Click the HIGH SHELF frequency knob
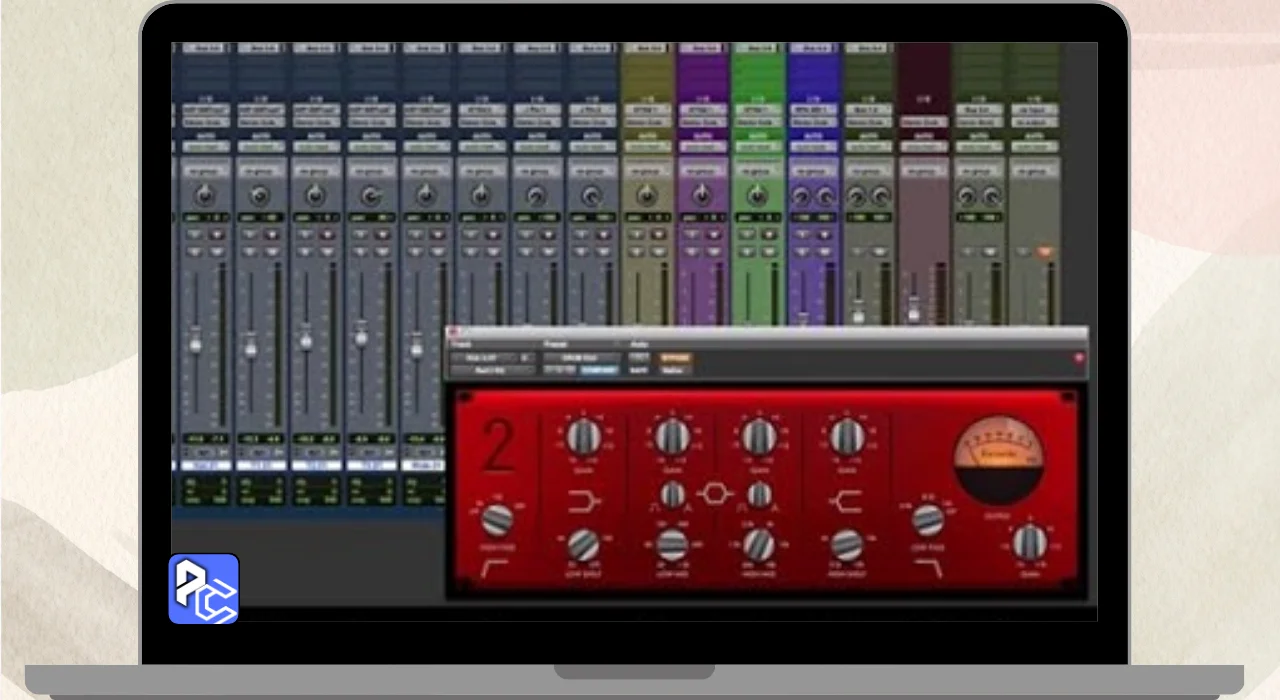 847,545
